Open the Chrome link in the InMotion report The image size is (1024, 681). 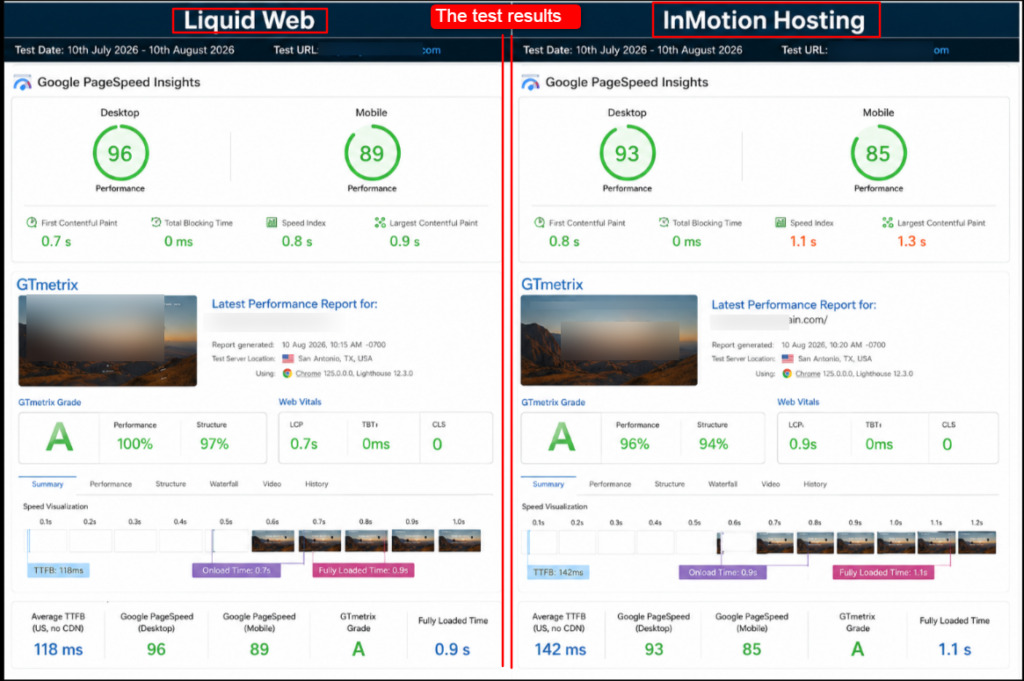(808, 373)
